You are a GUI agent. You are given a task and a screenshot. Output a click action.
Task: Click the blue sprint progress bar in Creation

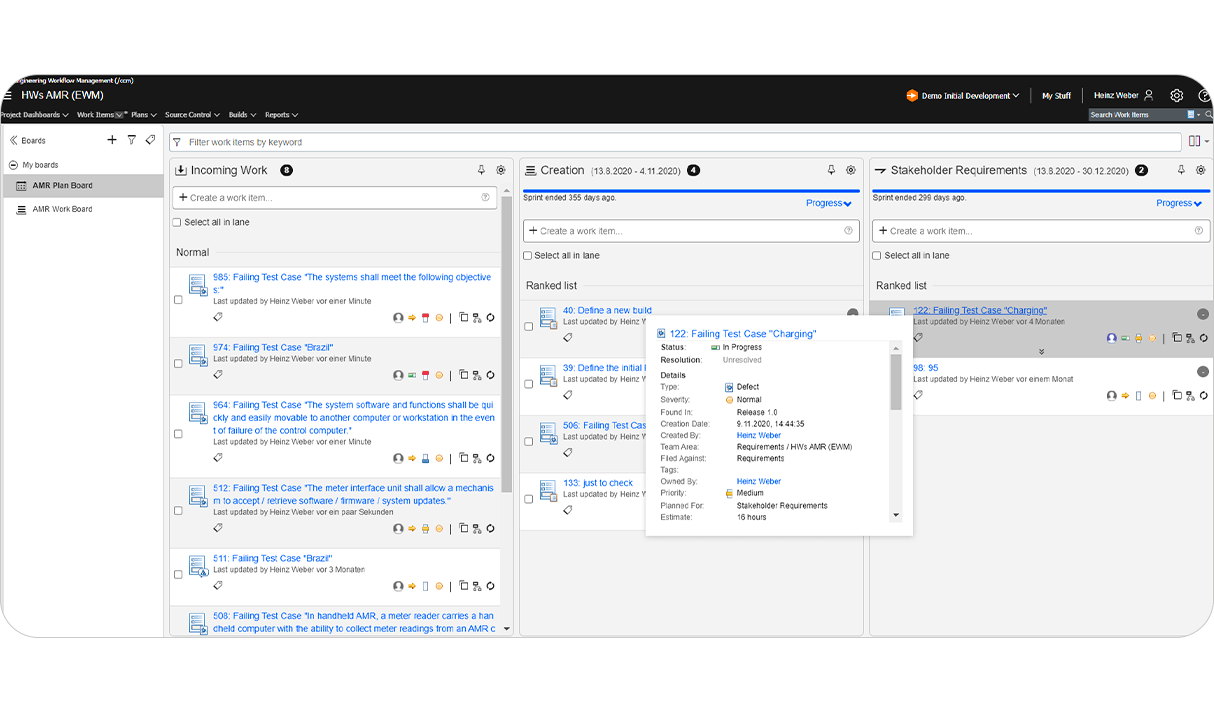[690, 187]
